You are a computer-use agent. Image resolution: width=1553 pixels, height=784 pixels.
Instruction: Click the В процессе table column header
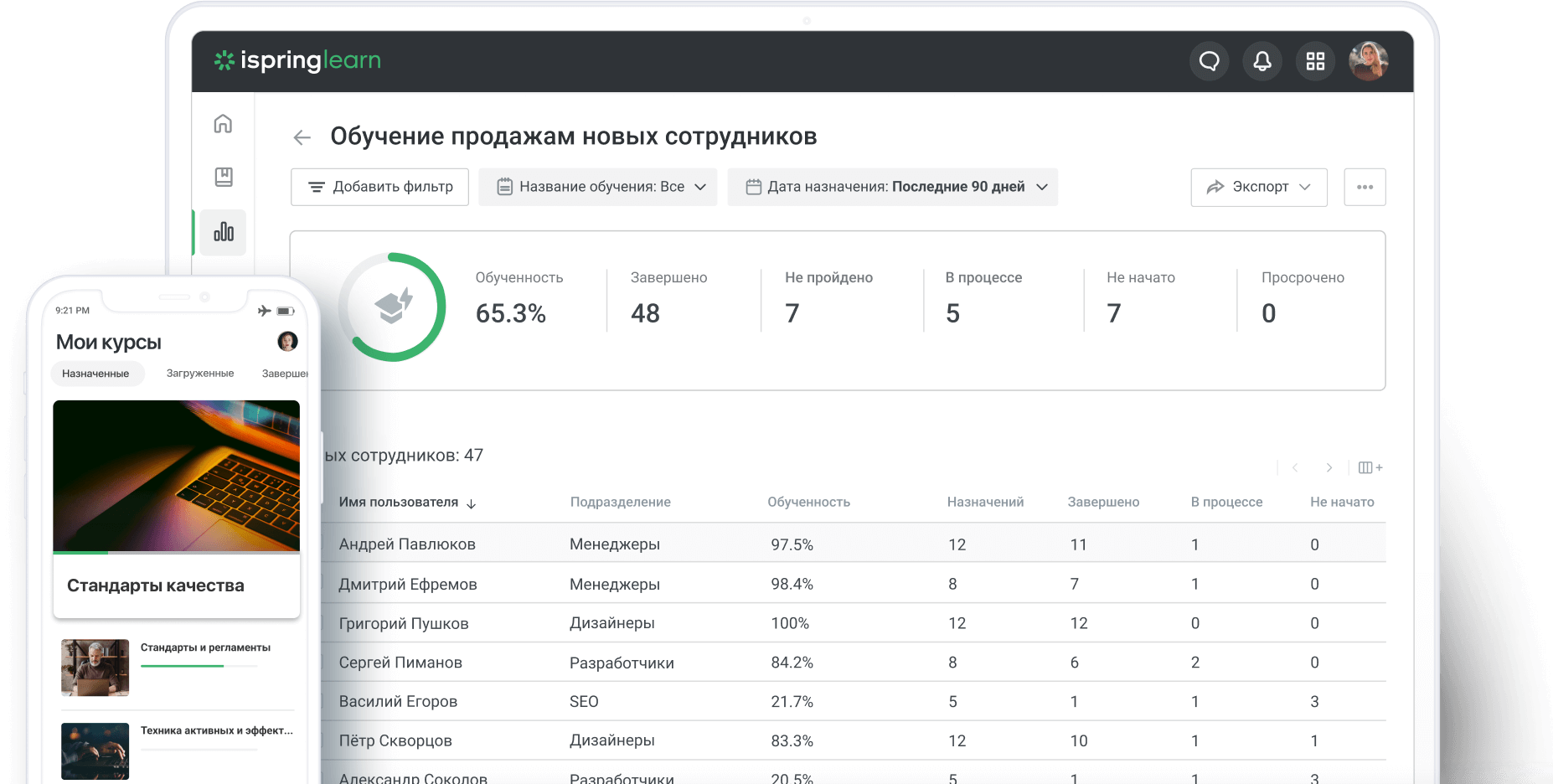tap(1226, 503)
